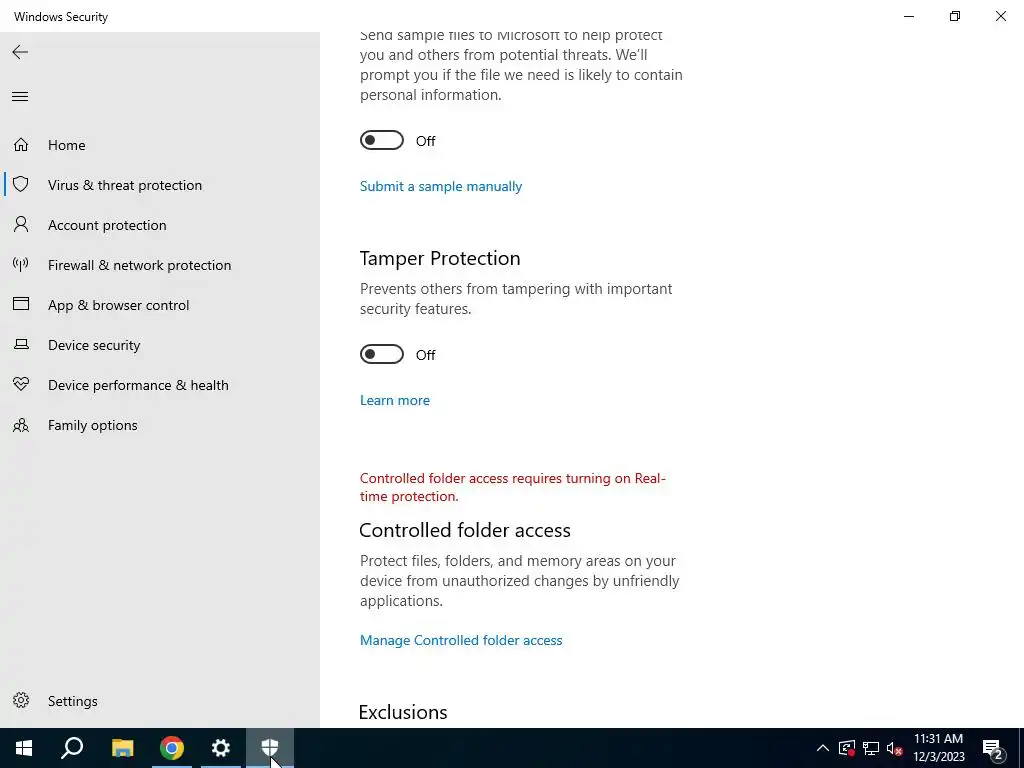This screenshot has width=1024, height=768.
Task: Open the hamburger navigation menu
Action: [x=20, y=97]
